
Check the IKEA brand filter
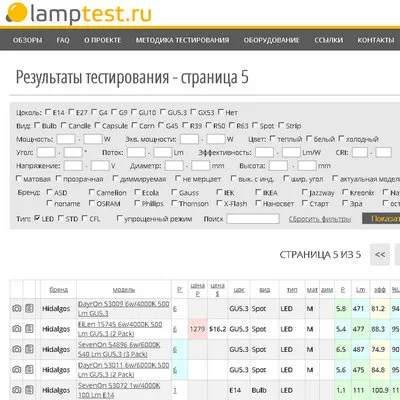(x=258, y=192)
